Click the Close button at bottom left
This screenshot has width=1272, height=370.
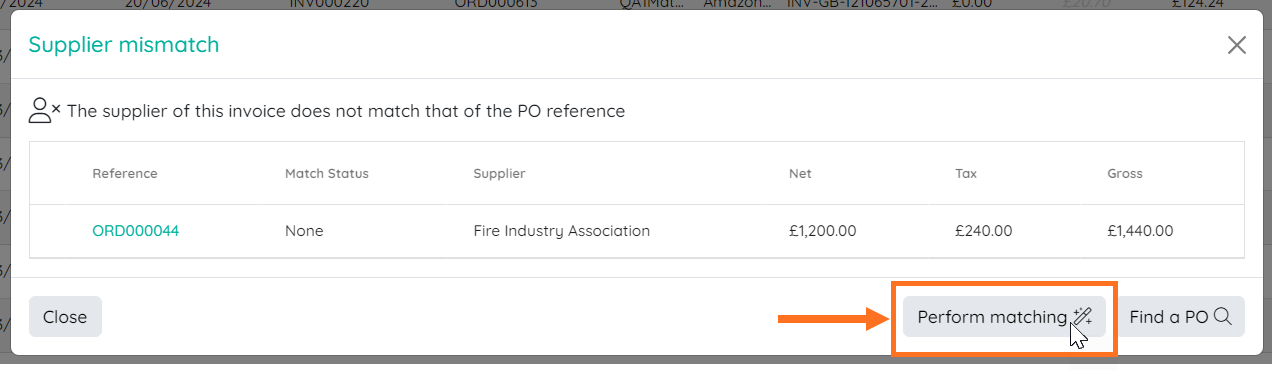point(65,316)
